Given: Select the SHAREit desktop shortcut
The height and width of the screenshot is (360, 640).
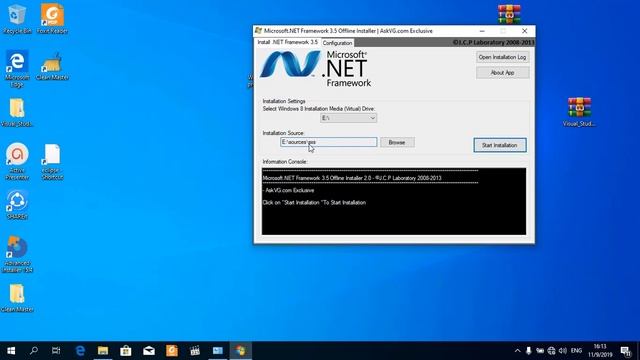Looking at the screenshot, I should [17, 205].
